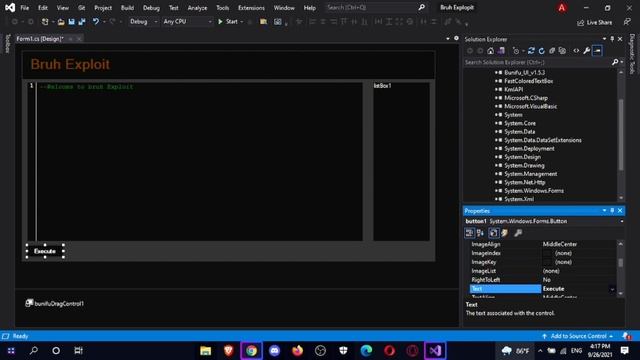Open the Diagnostic Tools side tab
This screenshot has width=640, height=360.
pyautogui.click(x=632, y=54)
